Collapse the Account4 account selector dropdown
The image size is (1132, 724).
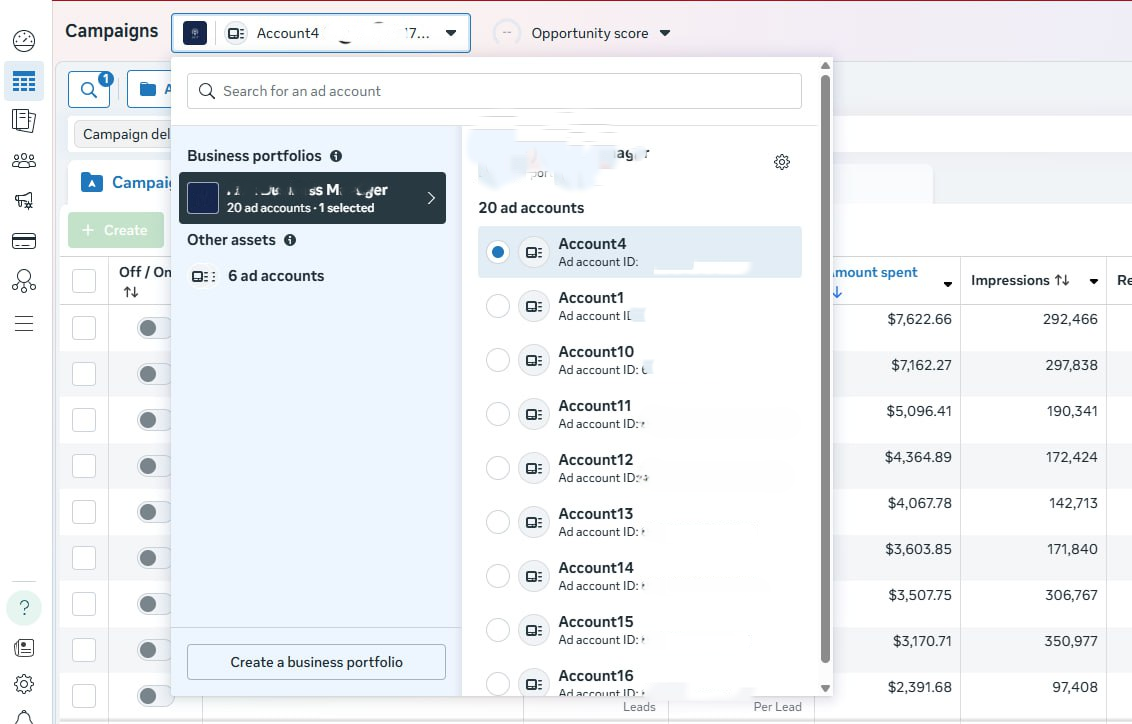[450, 33]
